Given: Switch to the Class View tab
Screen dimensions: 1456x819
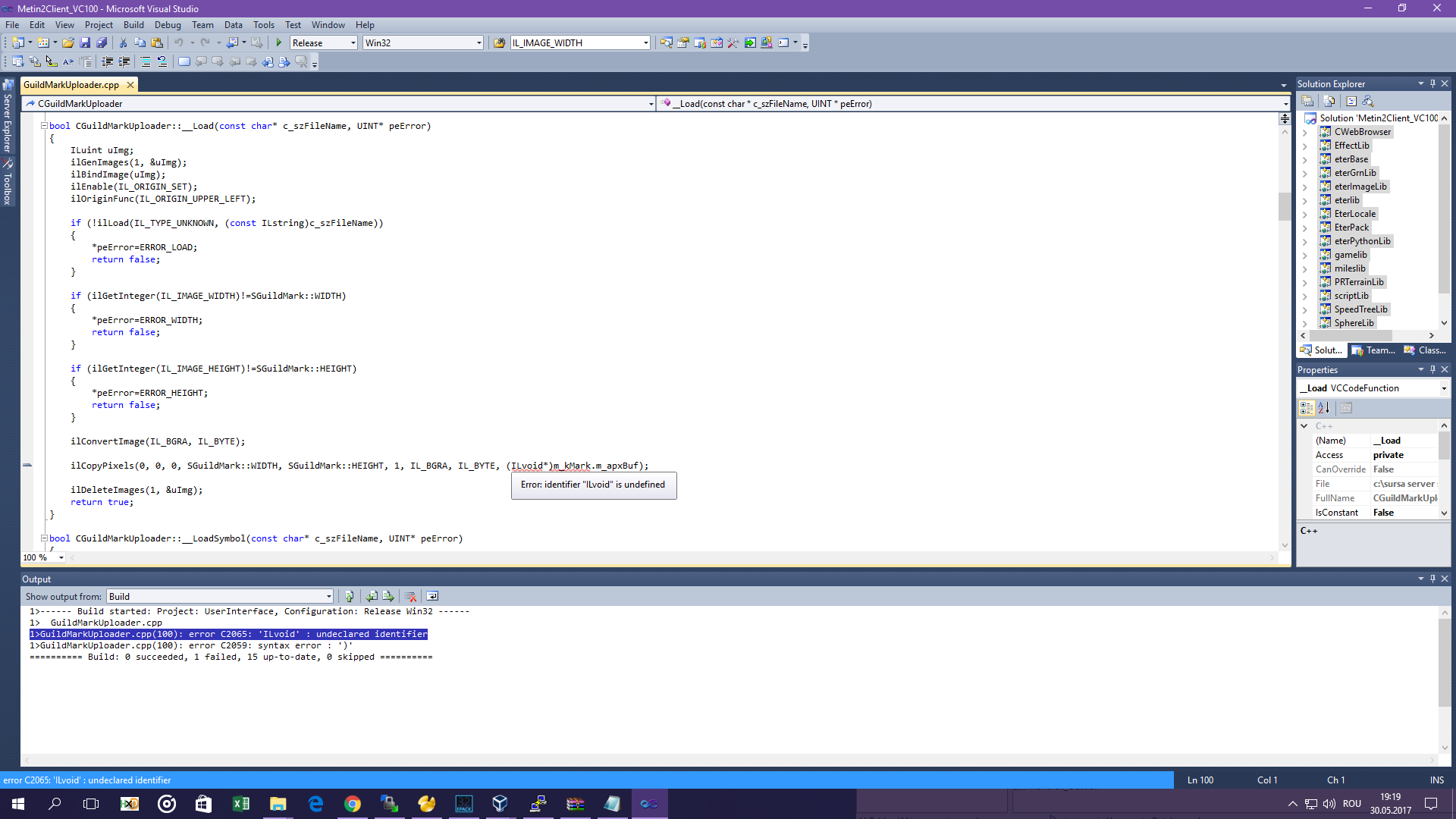Looking at the screenshot, I should coord(1425,350).
